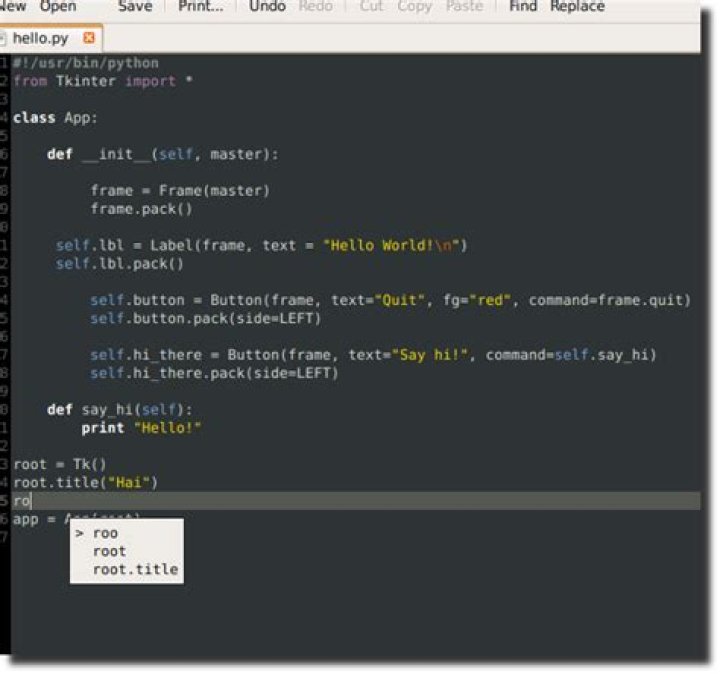Click the Copy toolbar button

(415, 6)
